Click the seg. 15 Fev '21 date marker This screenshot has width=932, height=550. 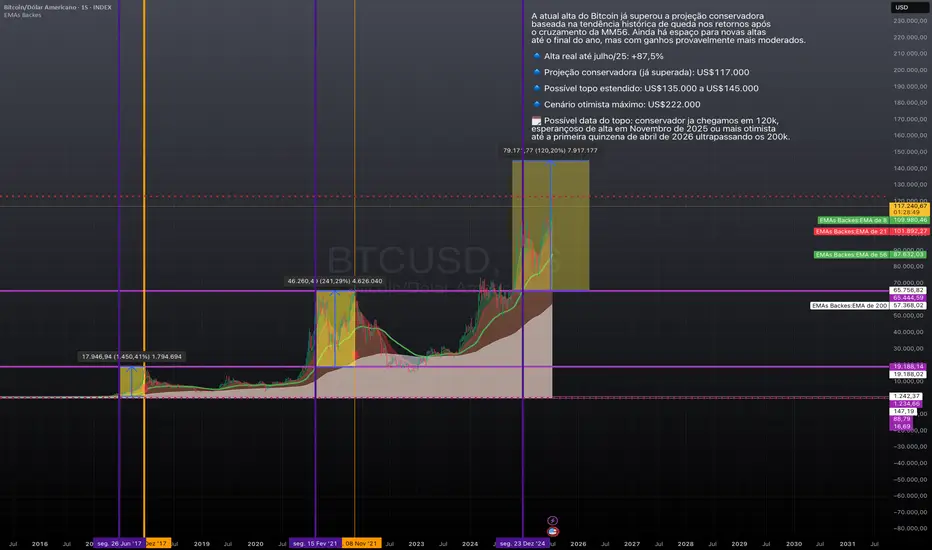(x=315, y=543)
